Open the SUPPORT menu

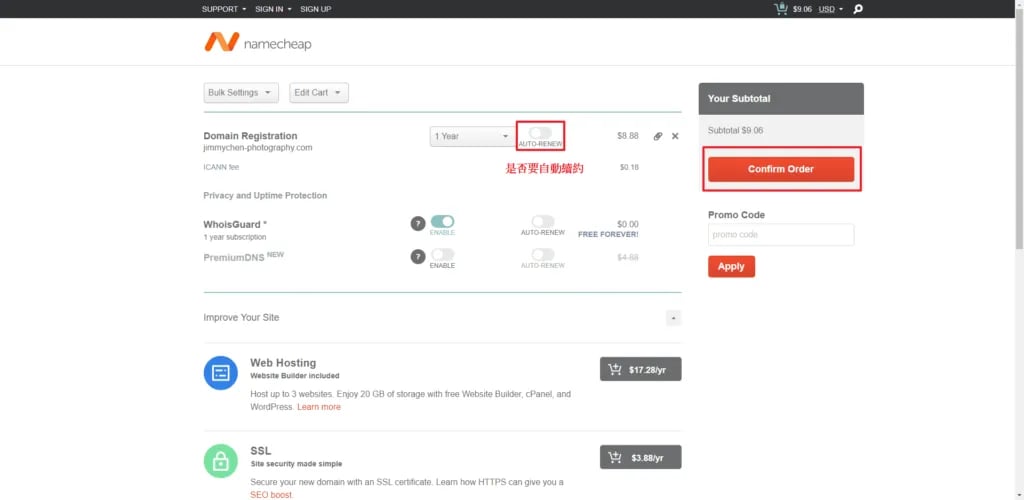point(224,9)
